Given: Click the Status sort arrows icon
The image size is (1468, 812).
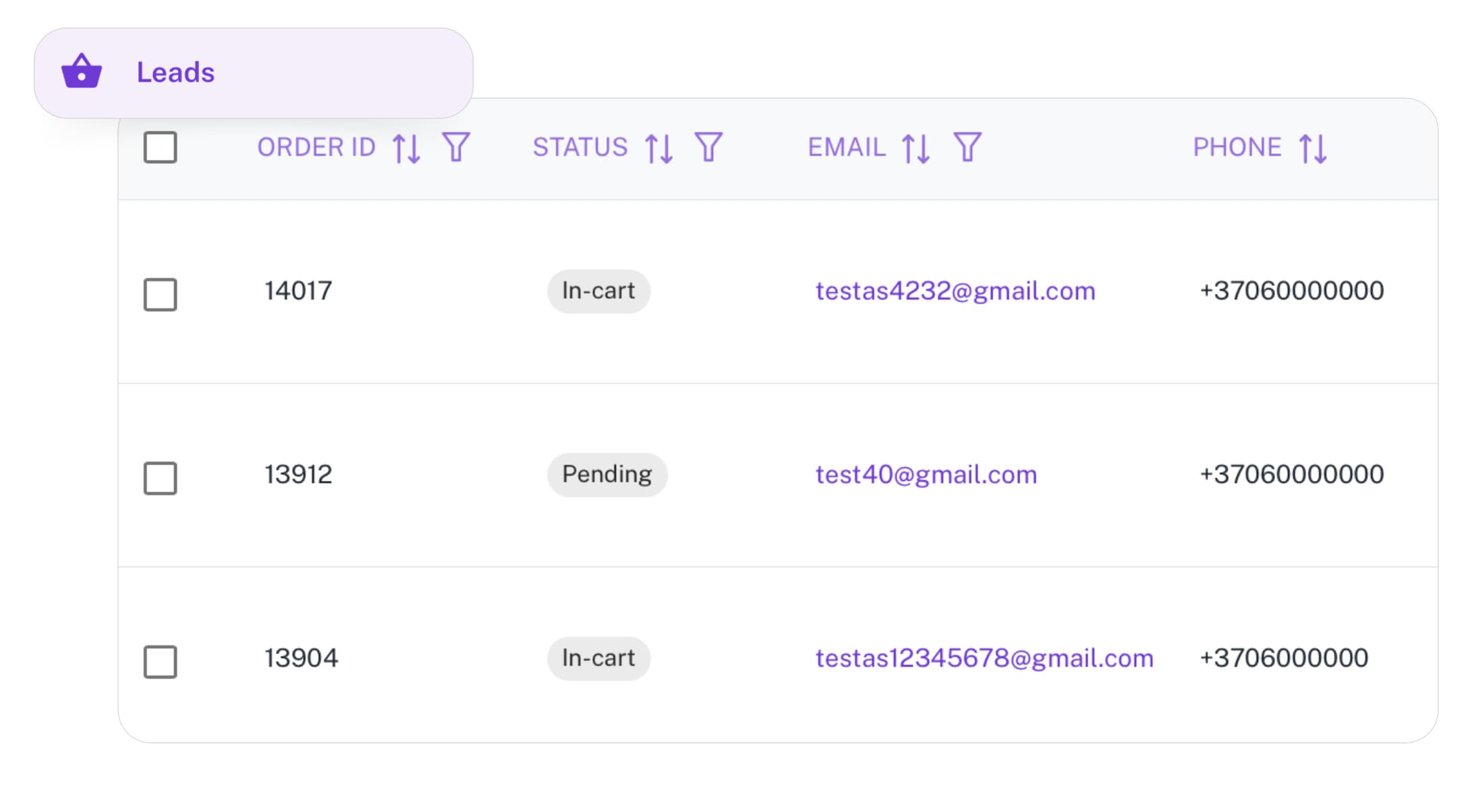Looking at the screenshot, I should pos(658,147).
